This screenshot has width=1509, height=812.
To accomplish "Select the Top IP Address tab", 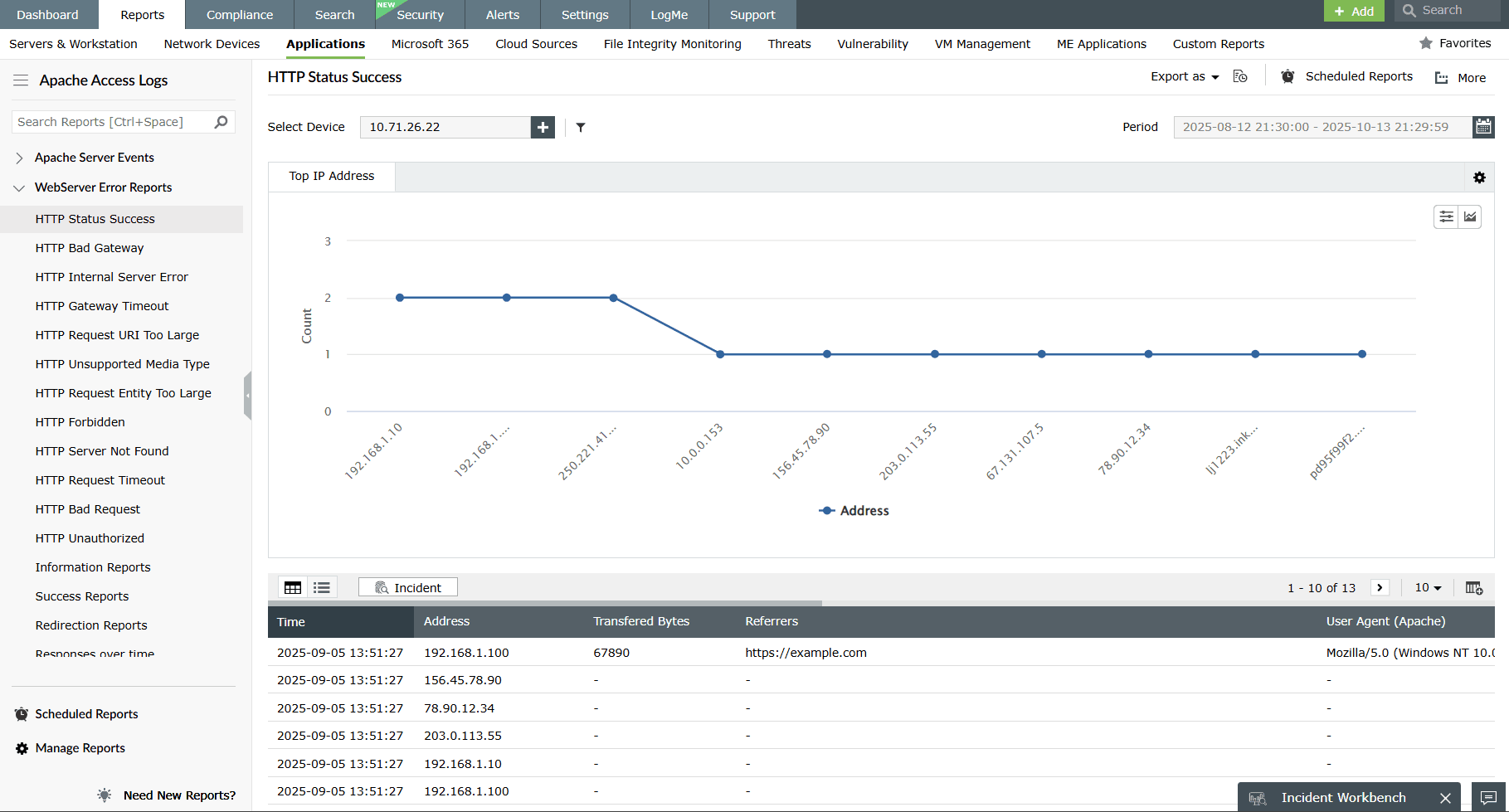I will [331, 176].
